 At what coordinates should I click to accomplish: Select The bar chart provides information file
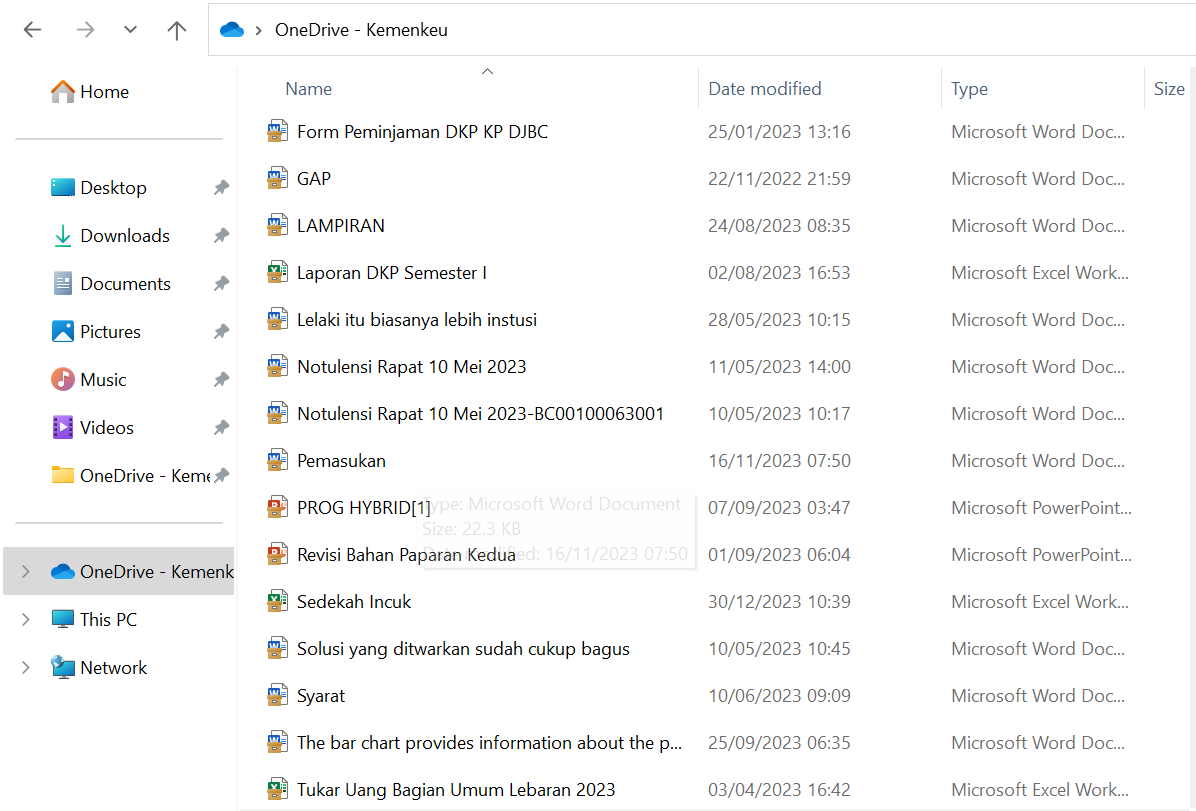(x=489, y=743)
